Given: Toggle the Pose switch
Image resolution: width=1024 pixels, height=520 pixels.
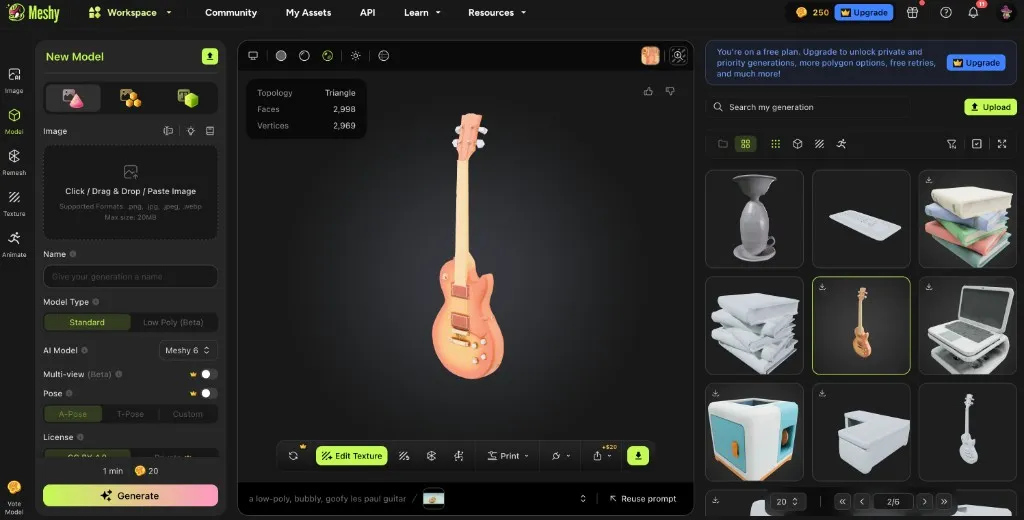Looking at the screenshot, I should (209, 393).
